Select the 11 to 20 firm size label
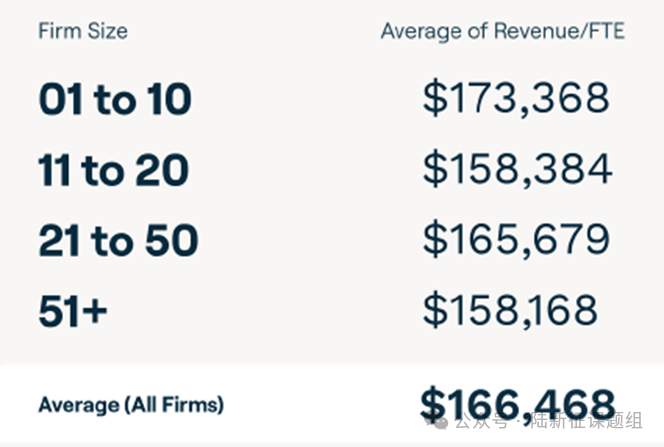Screen dimensions: 664x447 click(113, 170)
